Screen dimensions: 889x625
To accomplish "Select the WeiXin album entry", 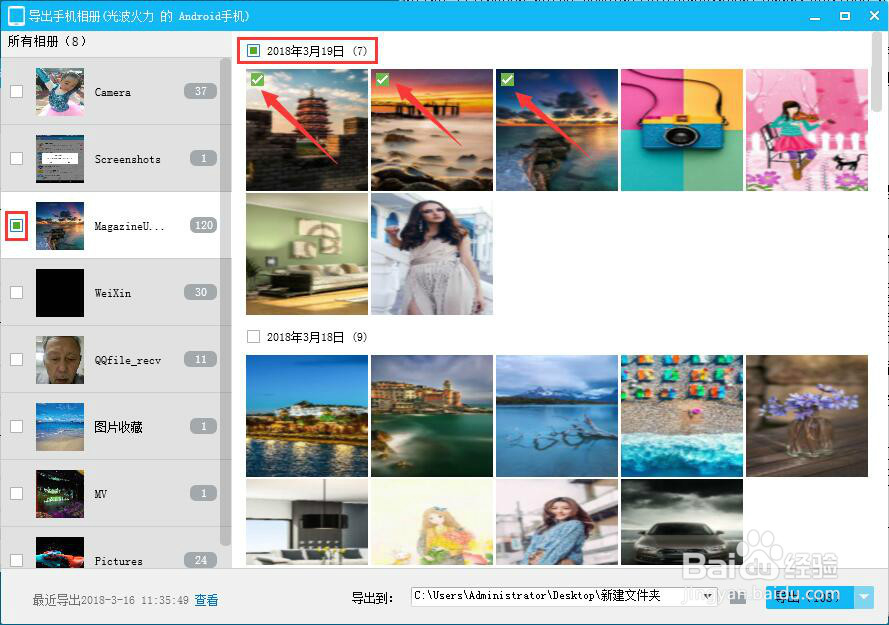I will tap(120, 292).
